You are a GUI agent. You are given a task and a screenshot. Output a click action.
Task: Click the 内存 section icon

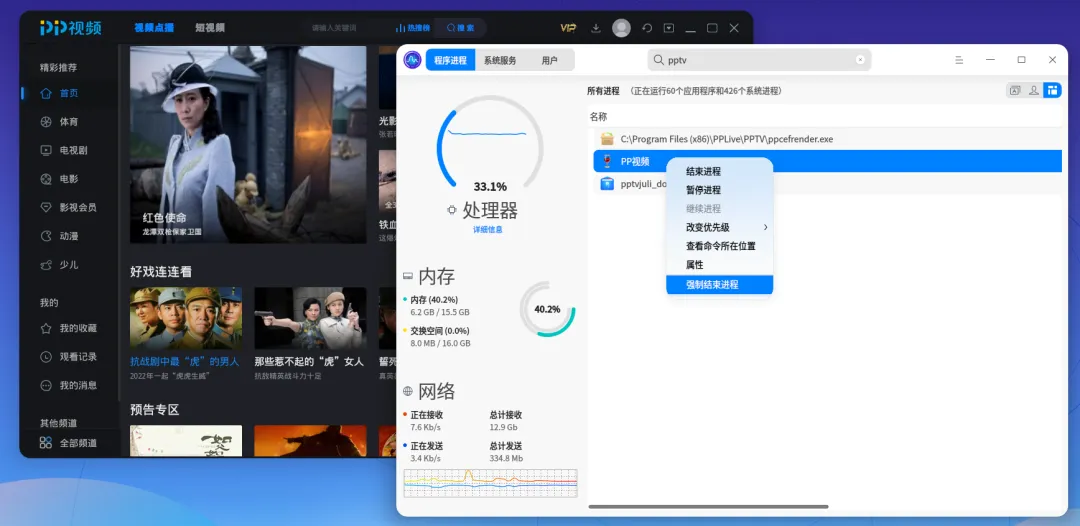(408, 276)
